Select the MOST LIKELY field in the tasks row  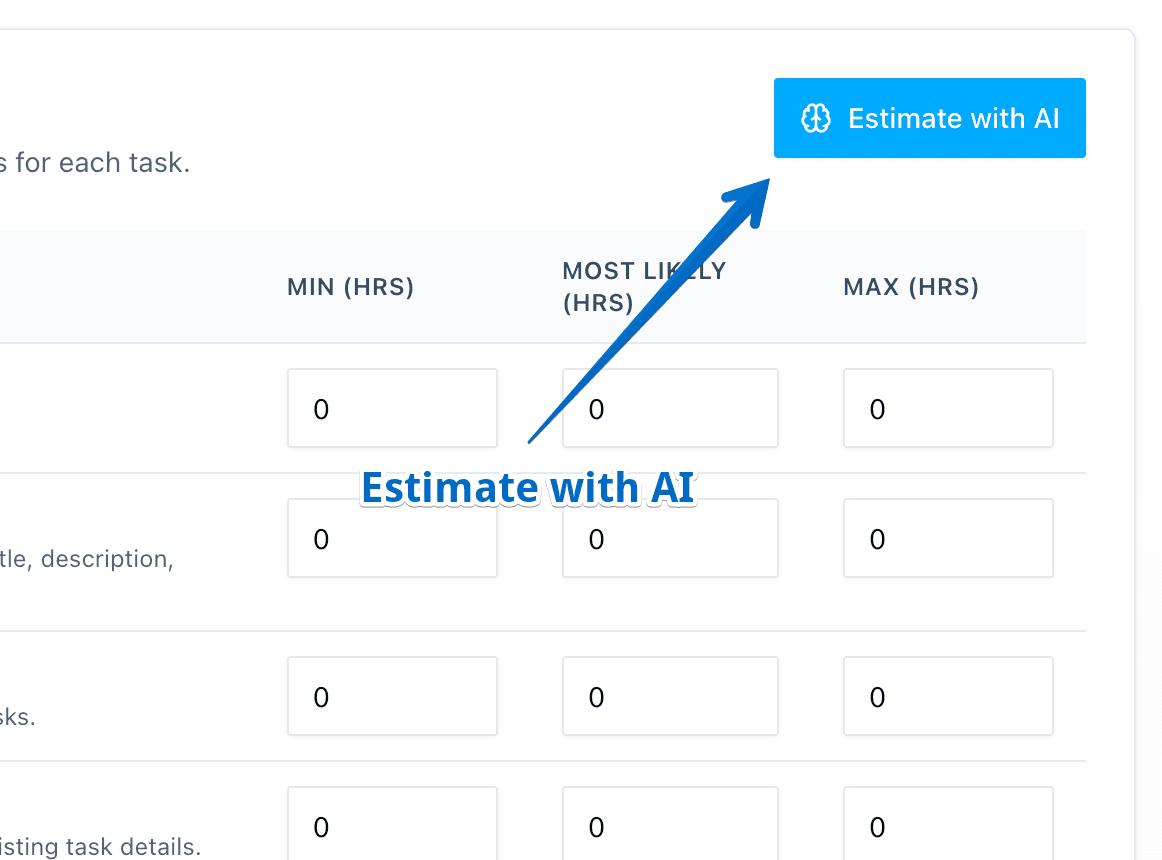click(670, 696)
